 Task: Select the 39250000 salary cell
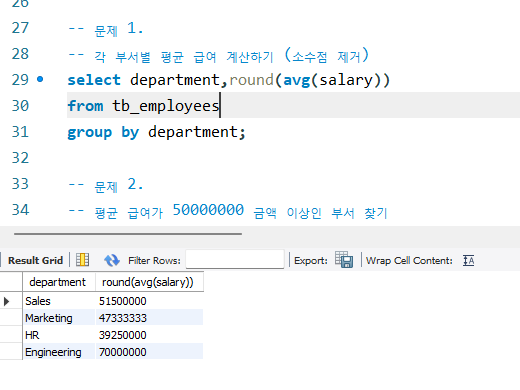(x=149, y=335)
